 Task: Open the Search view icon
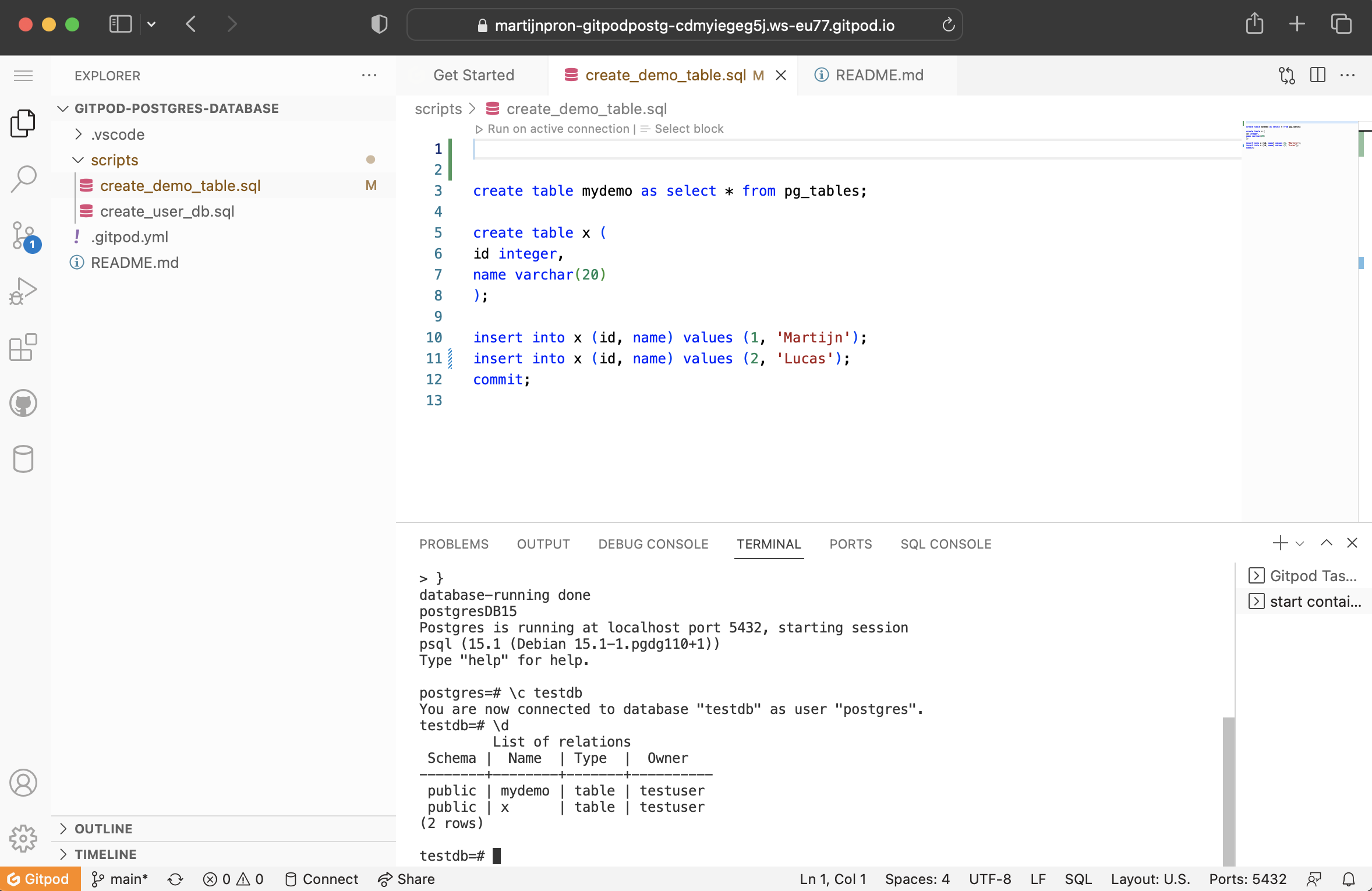23,179
